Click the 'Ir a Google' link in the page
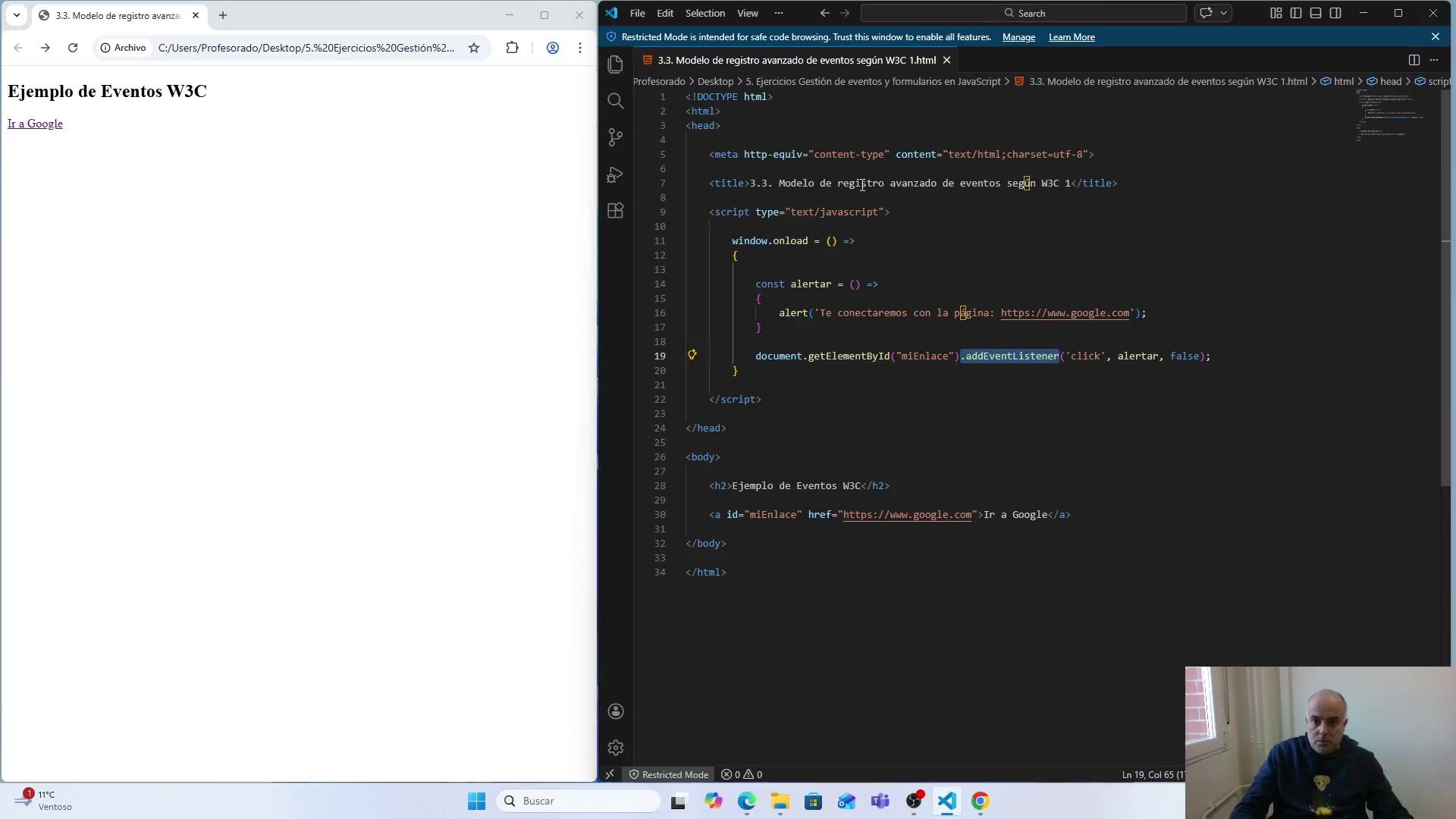 click(35, 124)
